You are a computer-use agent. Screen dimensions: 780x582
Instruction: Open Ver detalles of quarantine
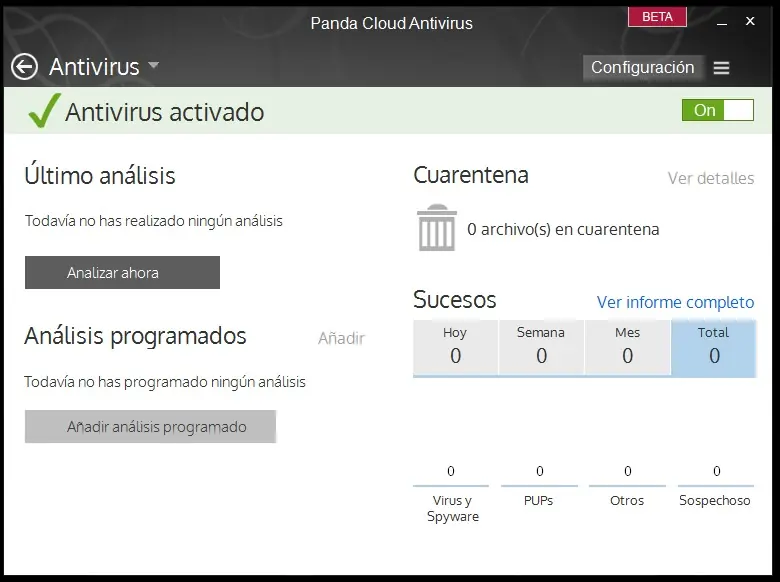711,178
